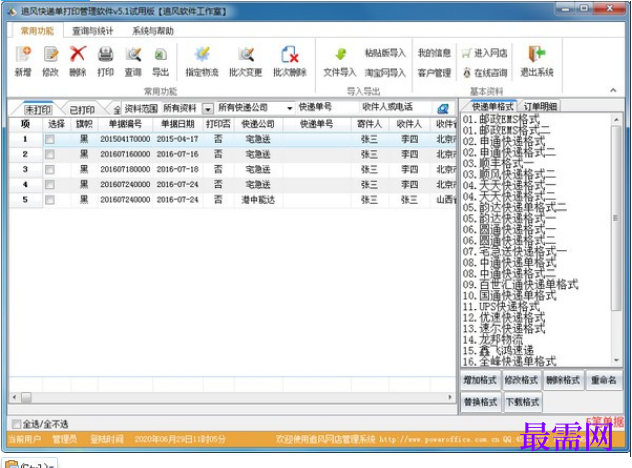Click the 粘贴板导入 button

385,53
